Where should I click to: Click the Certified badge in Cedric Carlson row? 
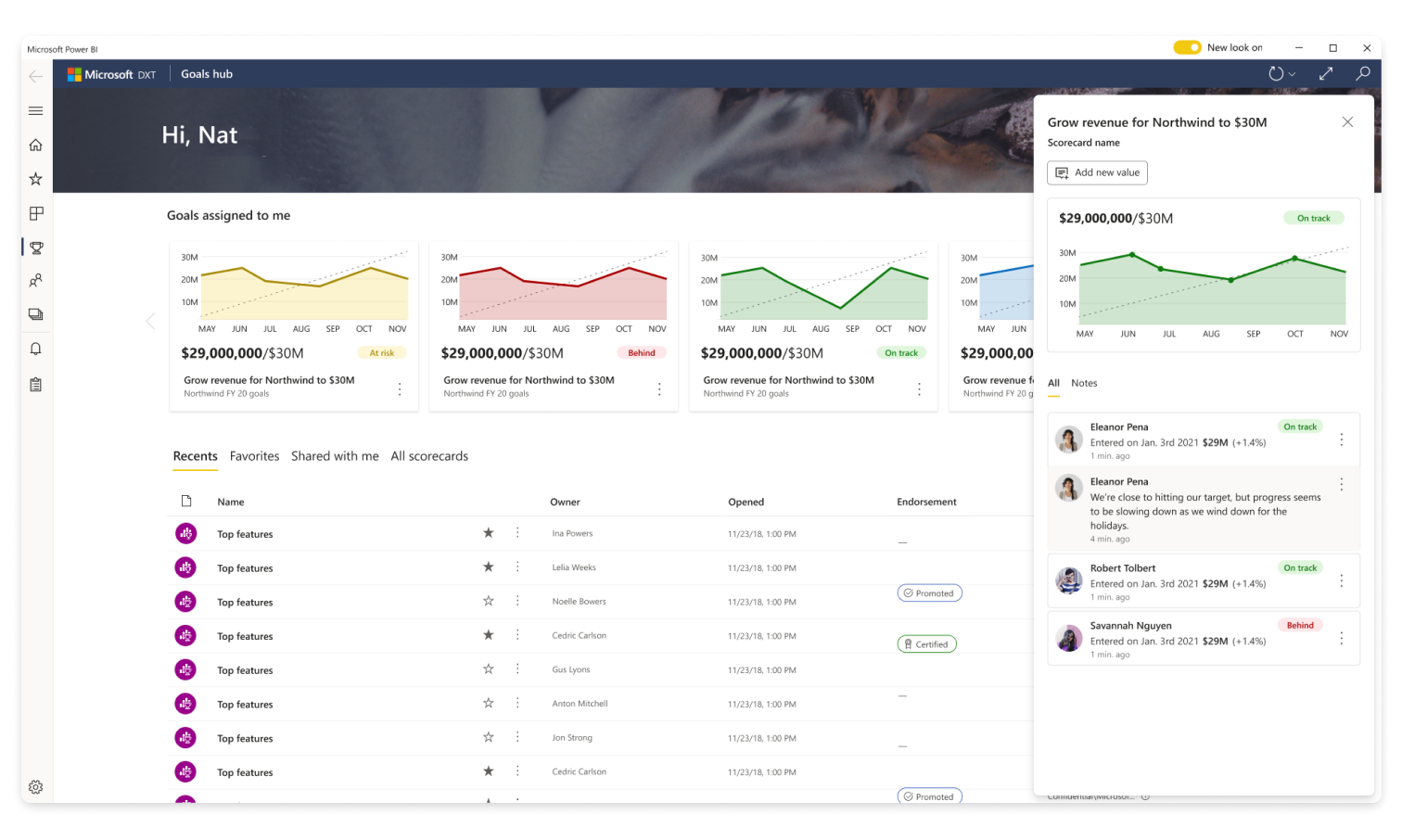927,644
